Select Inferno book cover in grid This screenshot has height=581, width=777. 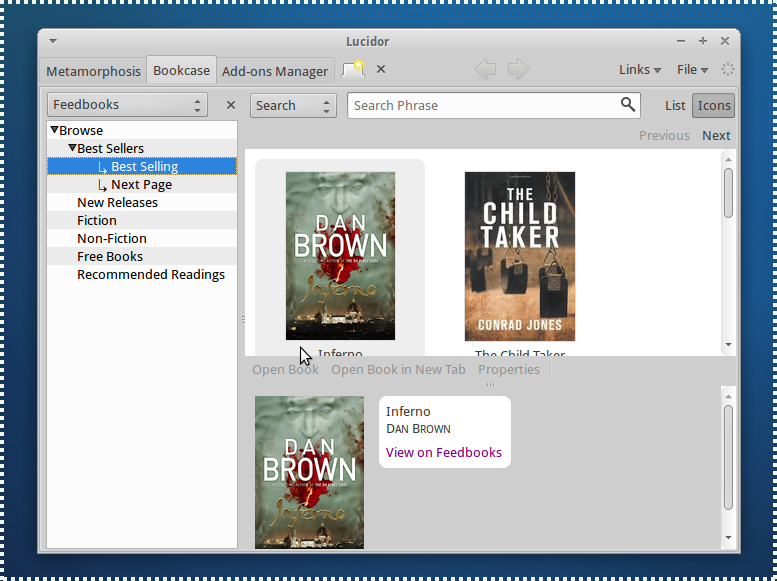click(x=340, y=256)
